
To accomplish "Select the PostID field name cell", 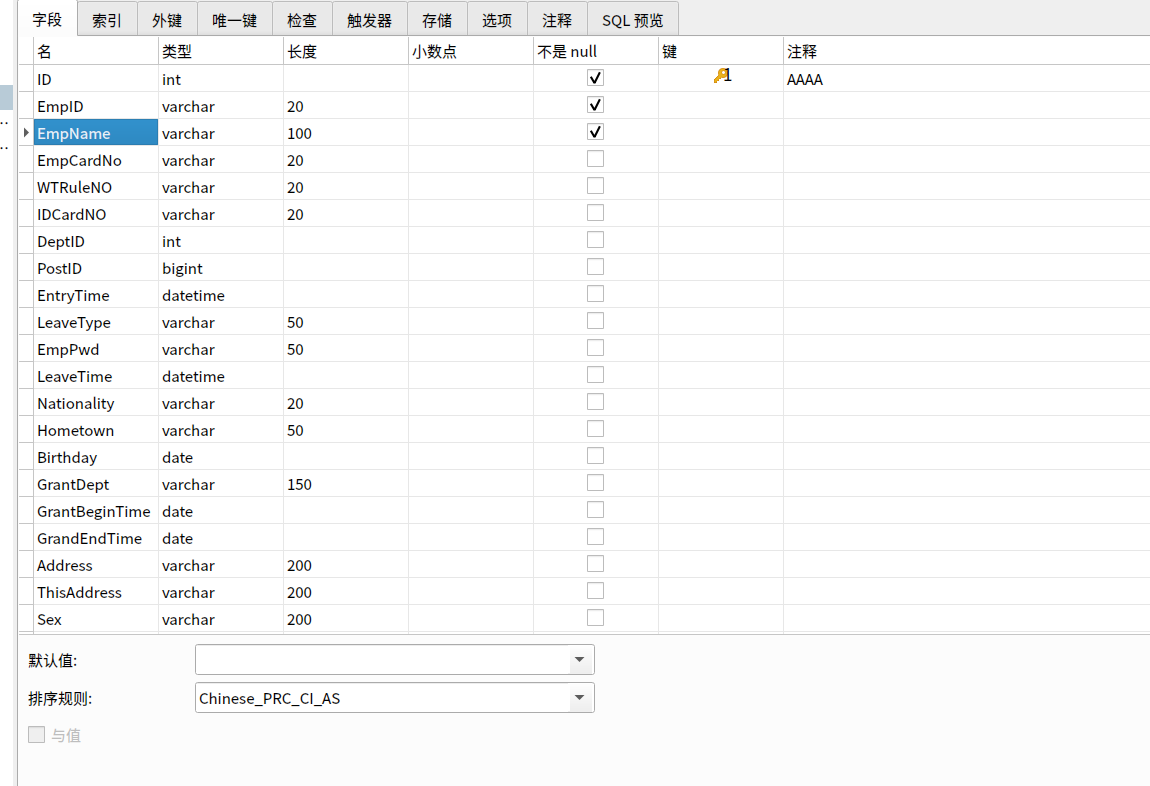I will [x=95, y=269].
